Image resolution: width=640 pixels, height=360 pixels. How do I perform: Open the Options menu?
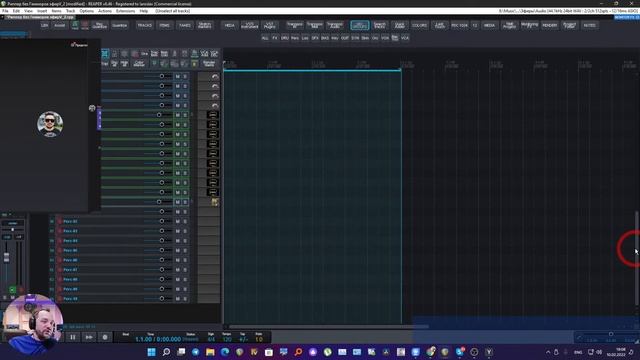click(x=87, y=11)
